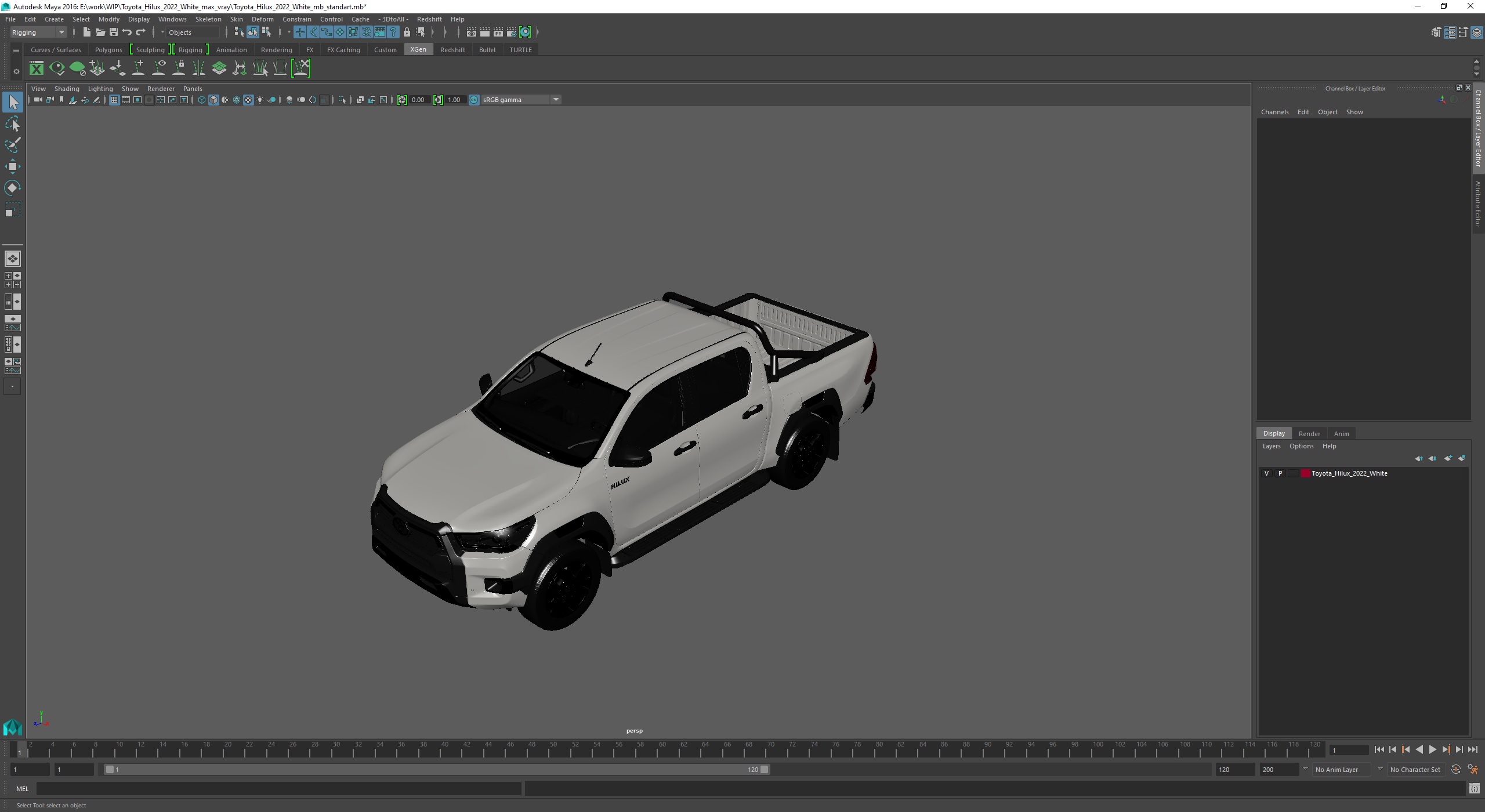Click the exposure value input field
Viewport: 1485px width, 812px height.
click(419, 99)
